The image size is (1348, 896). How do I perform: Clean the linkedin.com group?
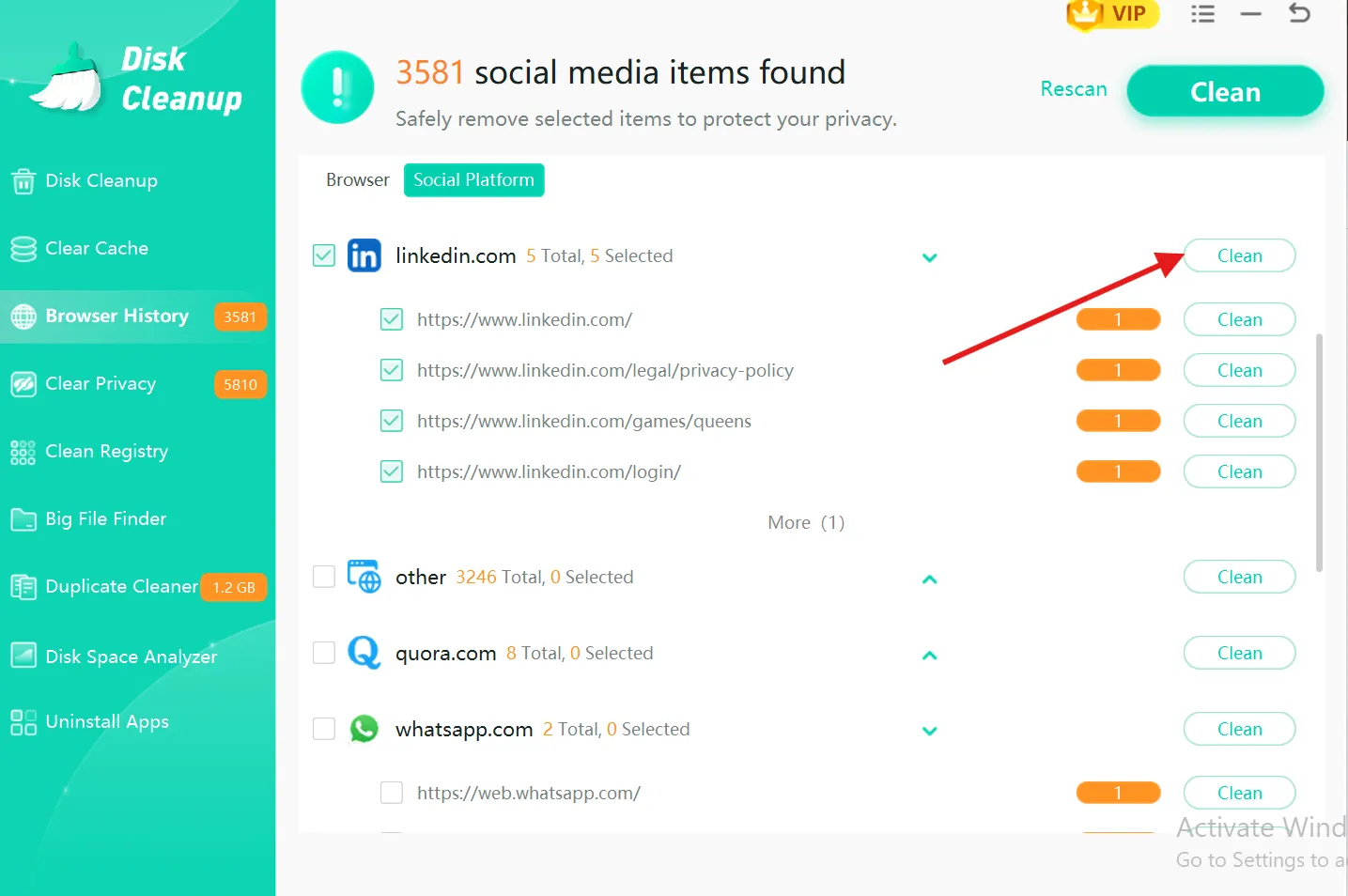(x=1239, y=255)
